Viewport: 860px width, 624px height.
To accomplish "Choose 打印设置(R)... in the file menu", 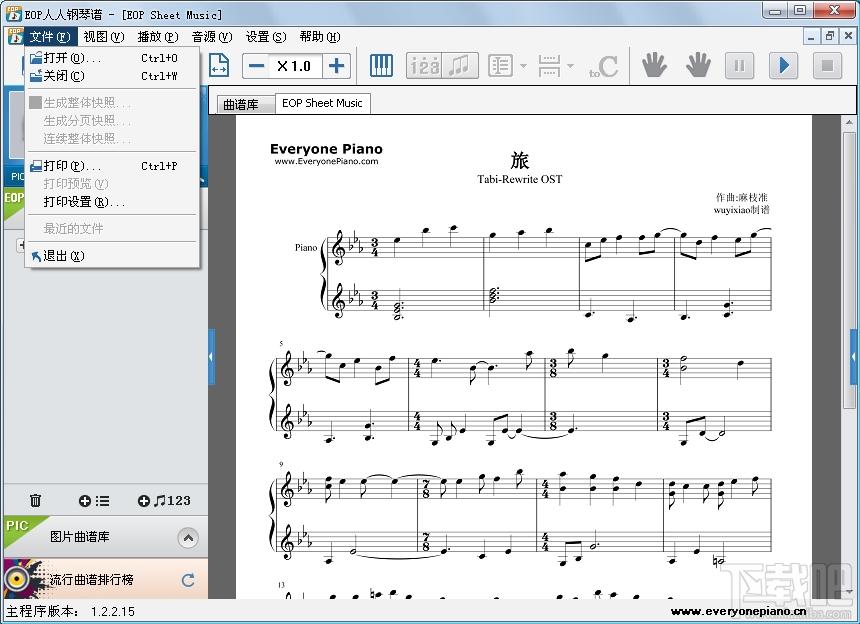I will click(112, 202).
